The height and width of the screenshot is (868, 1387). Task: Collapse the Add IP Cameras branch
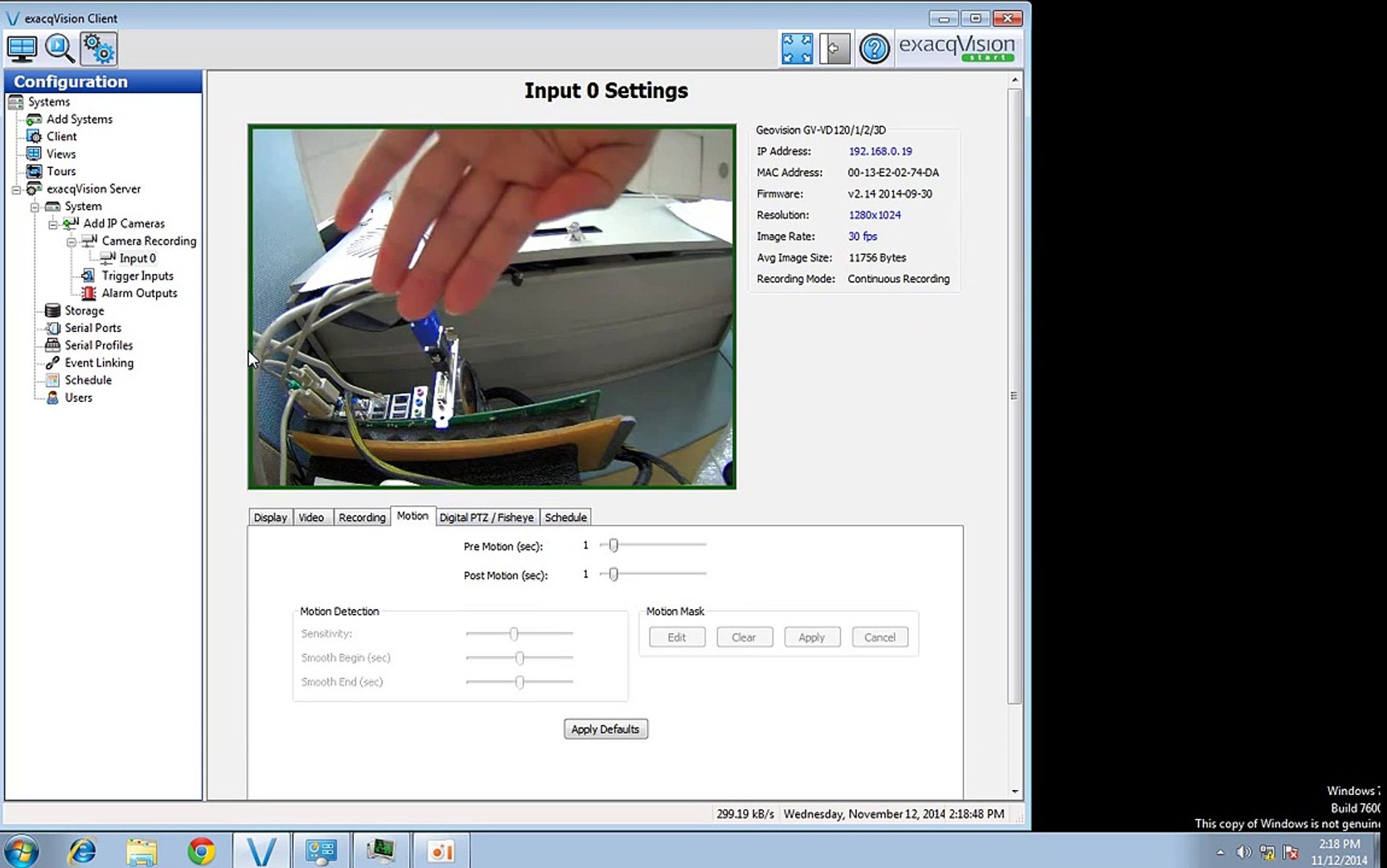click(x=53, y=224)
